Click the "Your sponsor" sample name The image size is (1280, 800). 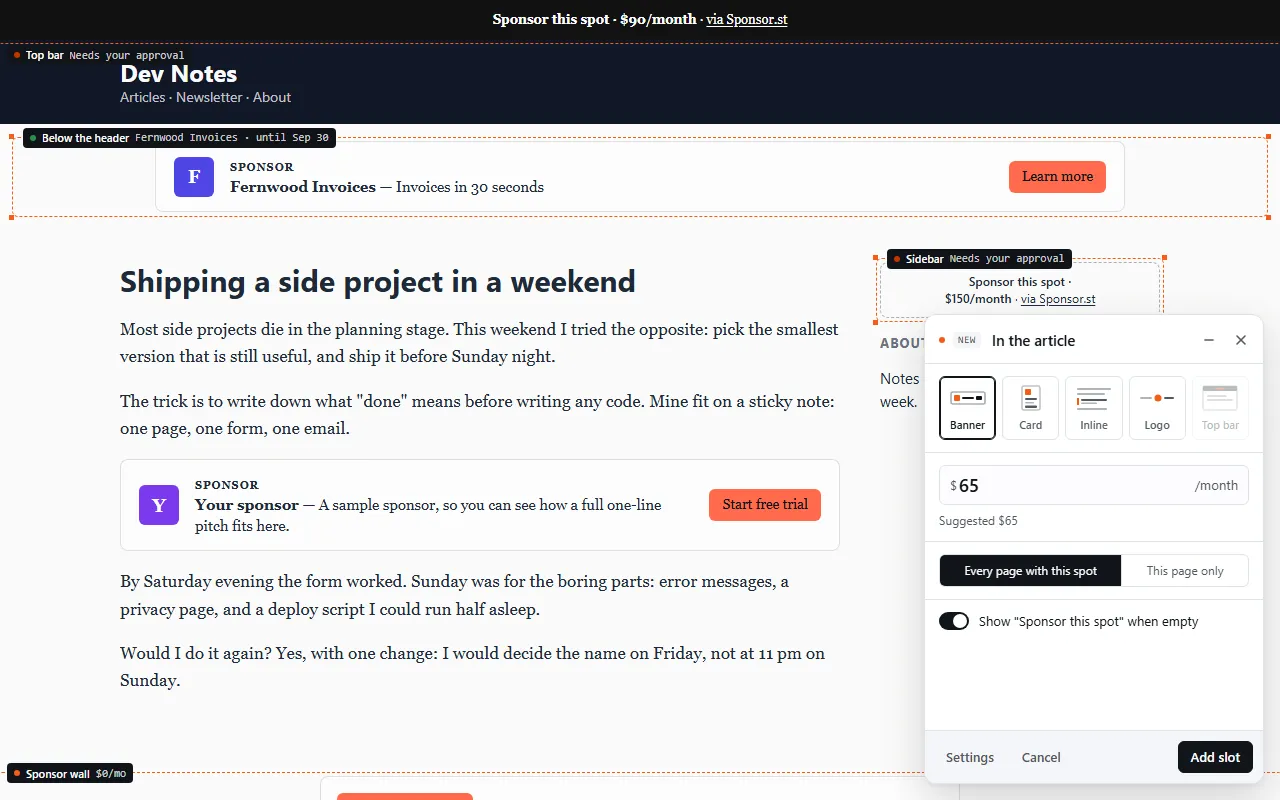tap(247, 505)
